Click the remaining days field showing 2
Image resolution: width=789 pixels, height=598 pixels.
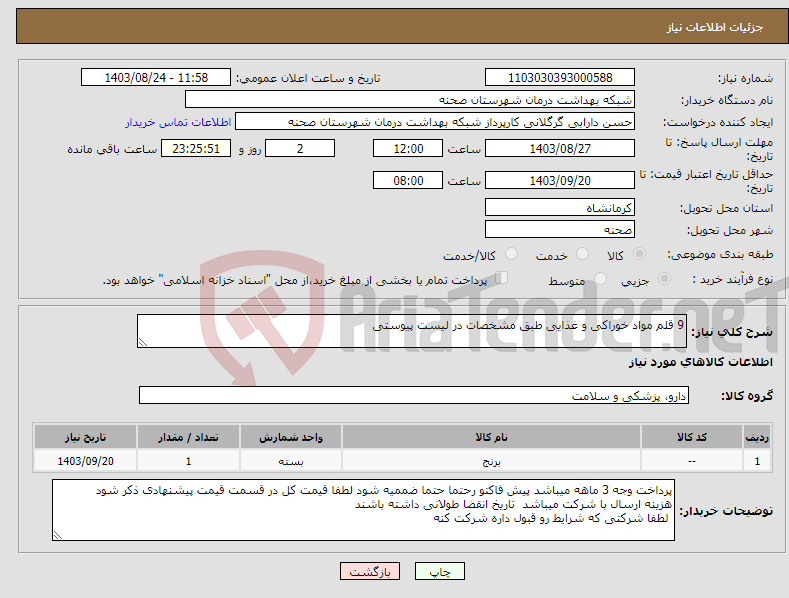tap(300, 148)
